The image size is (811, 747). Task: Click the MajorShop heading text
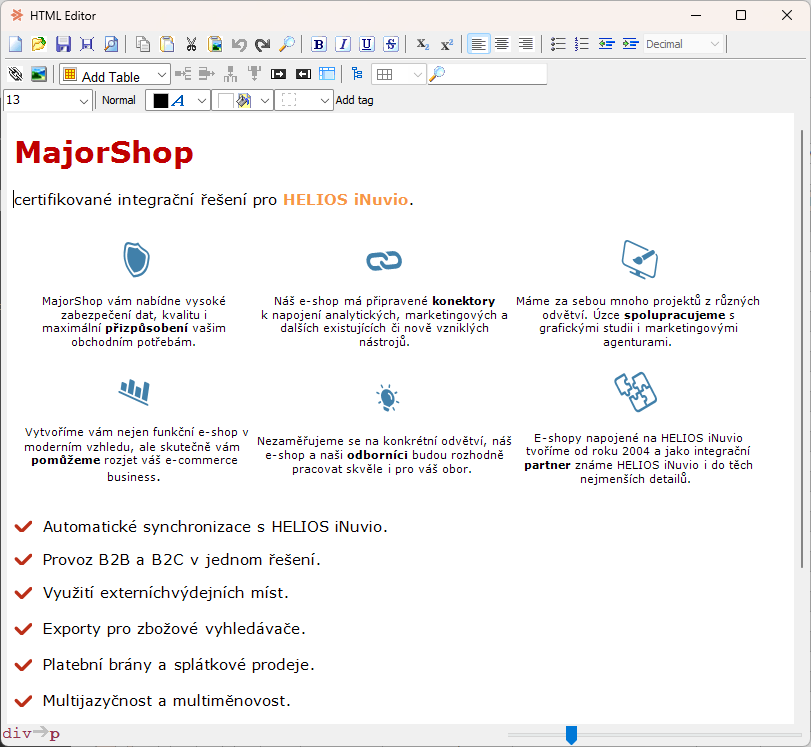pos(104,153)
